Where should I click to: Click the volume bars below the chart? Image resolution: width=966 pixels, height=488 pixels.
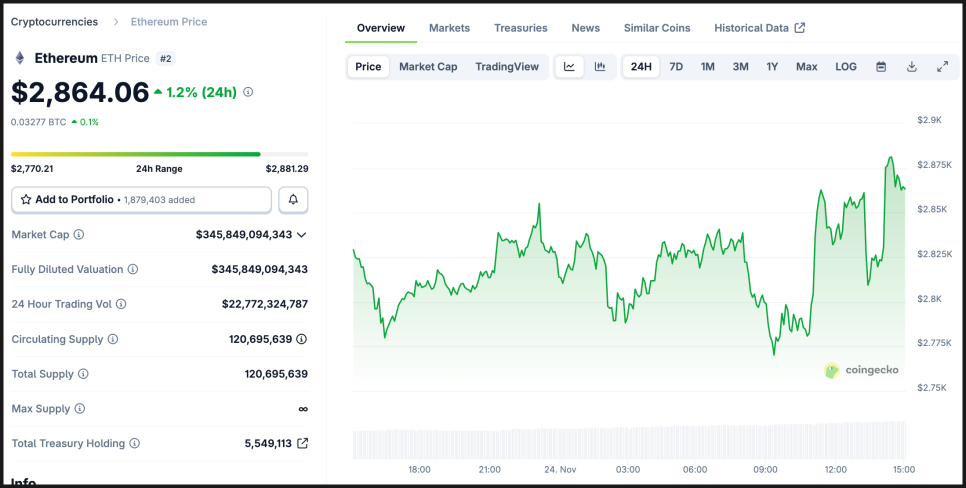tap(628, 441)
